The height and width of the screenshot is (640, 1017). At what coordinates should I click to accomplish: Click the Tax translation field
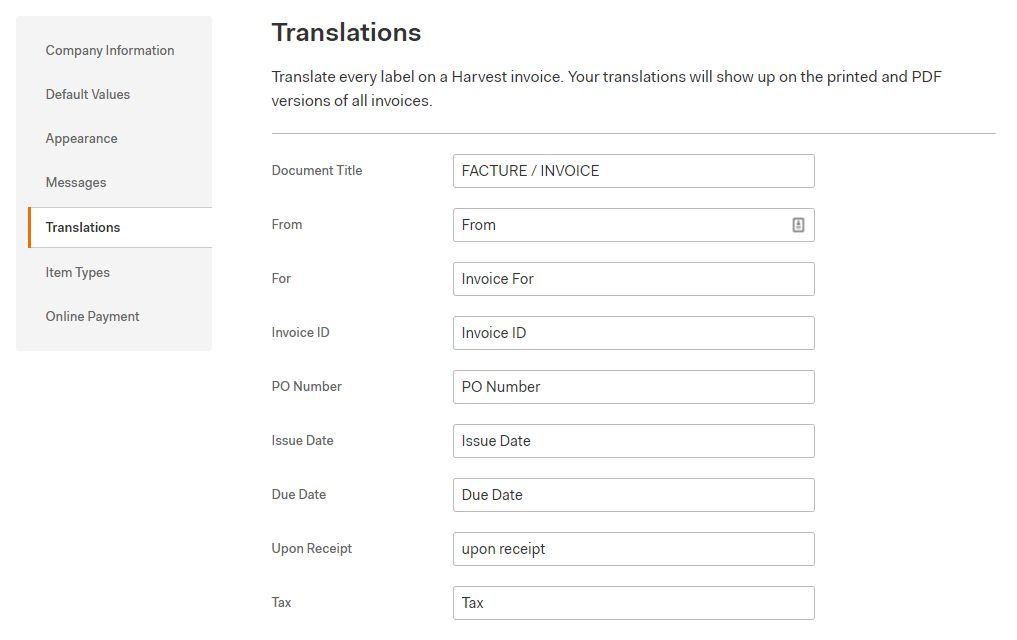coord(633,602)
